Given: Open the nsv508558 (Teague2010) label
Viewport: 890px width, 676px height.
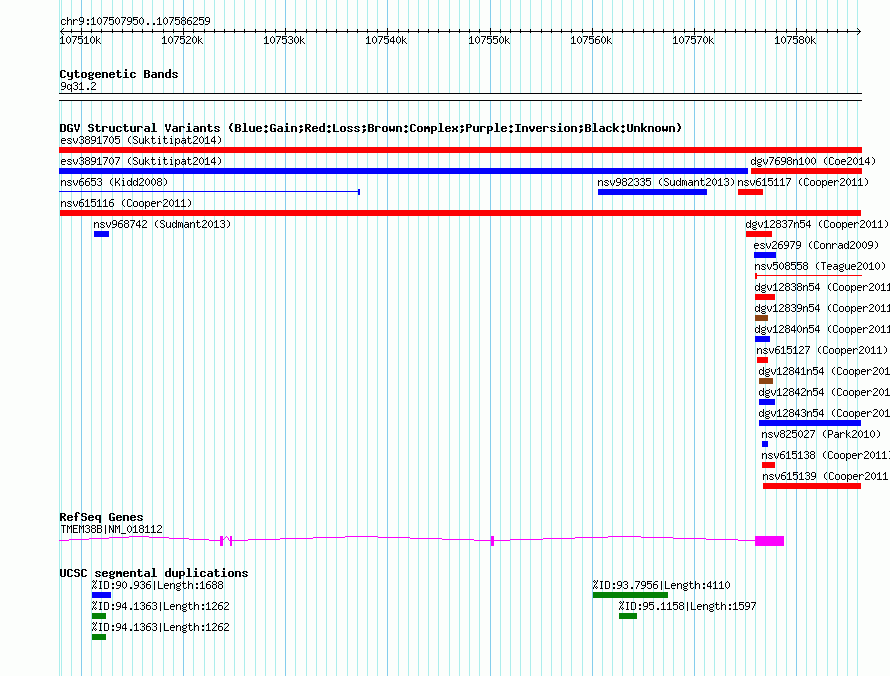Looking at the screenshot, I should click(820, 266).
